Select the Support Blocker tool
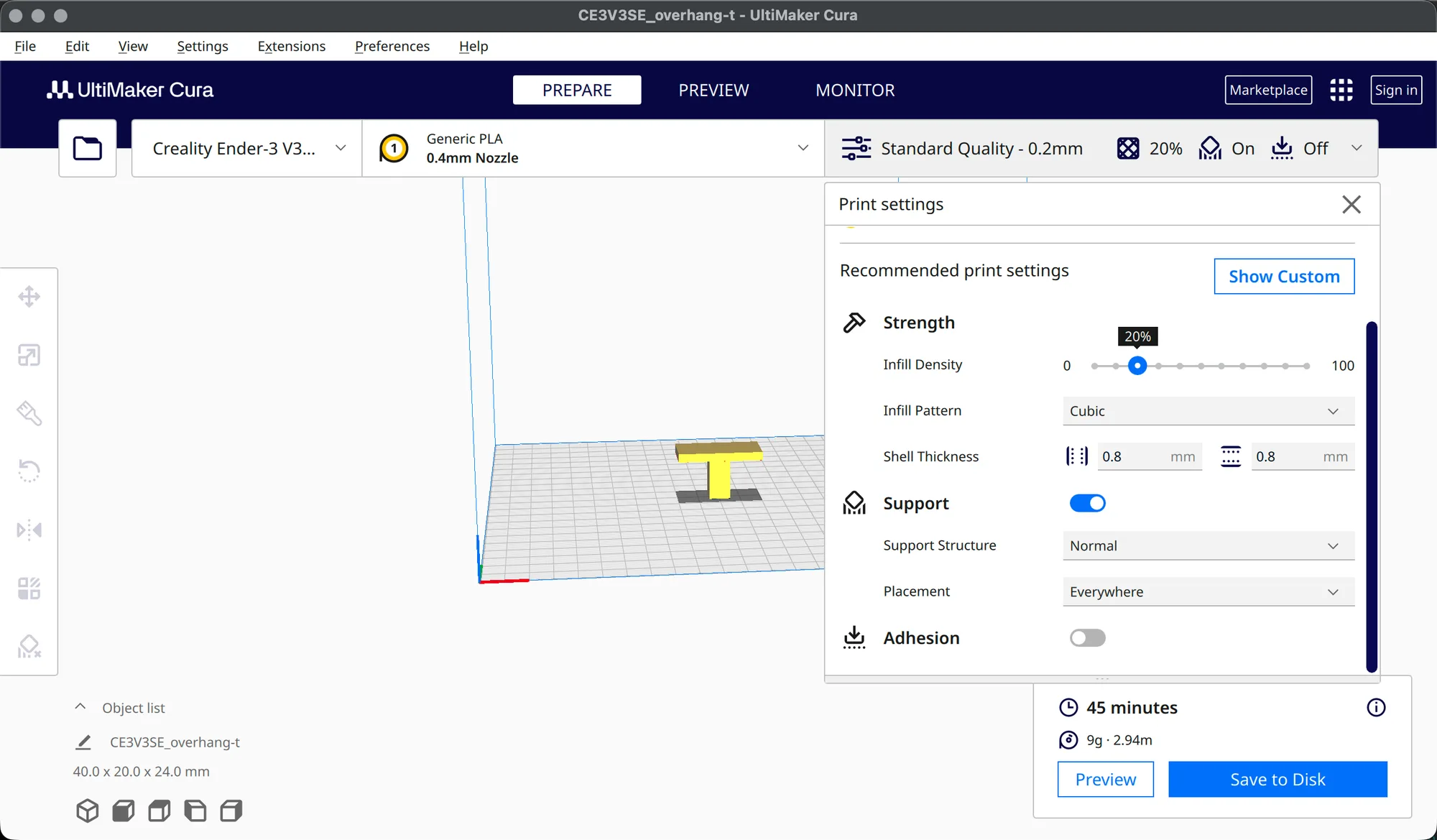This screenshot has height=840, width=1437. click(29, 647)
